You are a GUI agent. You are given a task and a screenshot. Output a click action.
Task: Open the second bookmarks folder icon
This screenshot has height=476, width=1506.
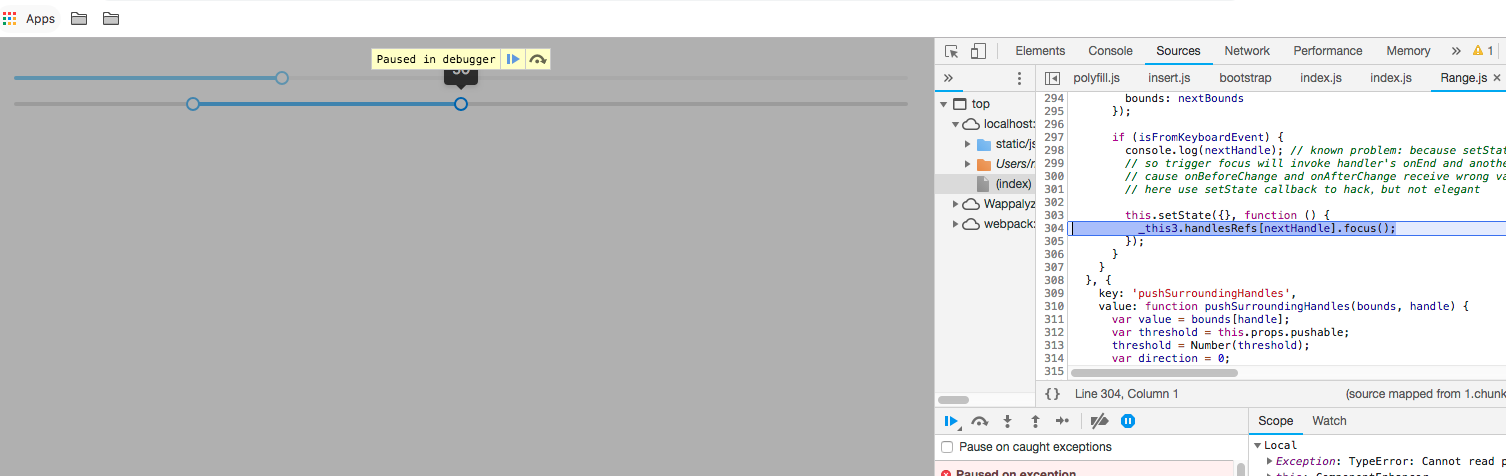point(111,18)
